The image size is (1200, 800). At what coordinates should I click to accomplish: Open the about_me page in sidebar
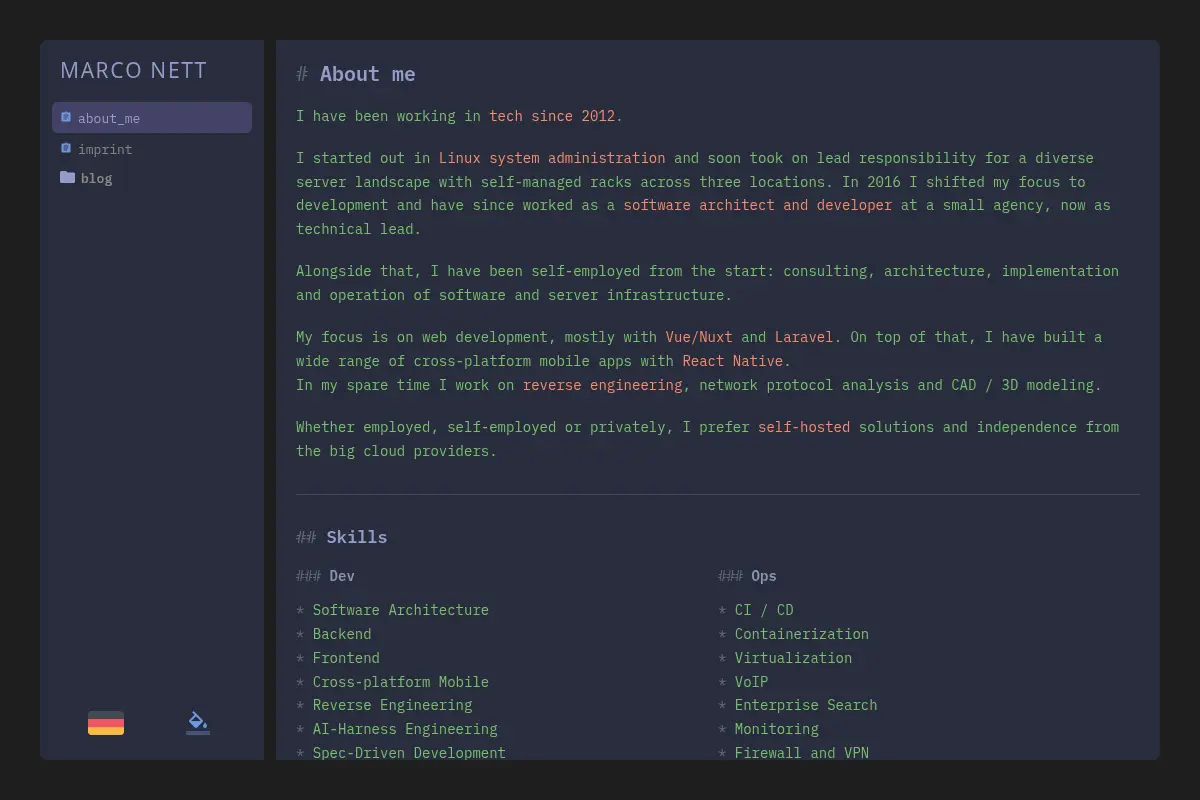click(x=152, y=118)
